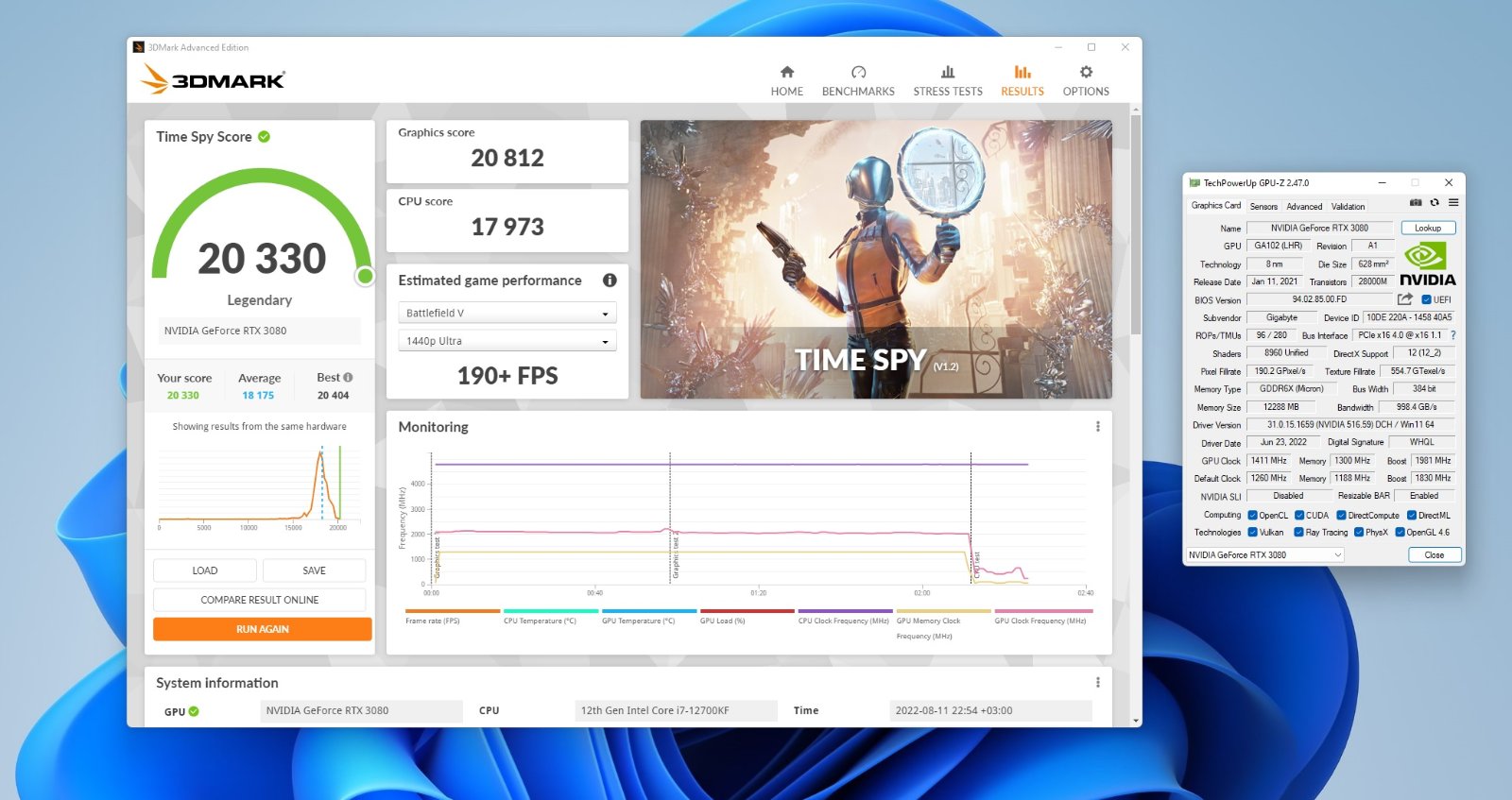Switch to GPU-Z Sensors tab
1512x800 pixels.
click(1263, 207)
